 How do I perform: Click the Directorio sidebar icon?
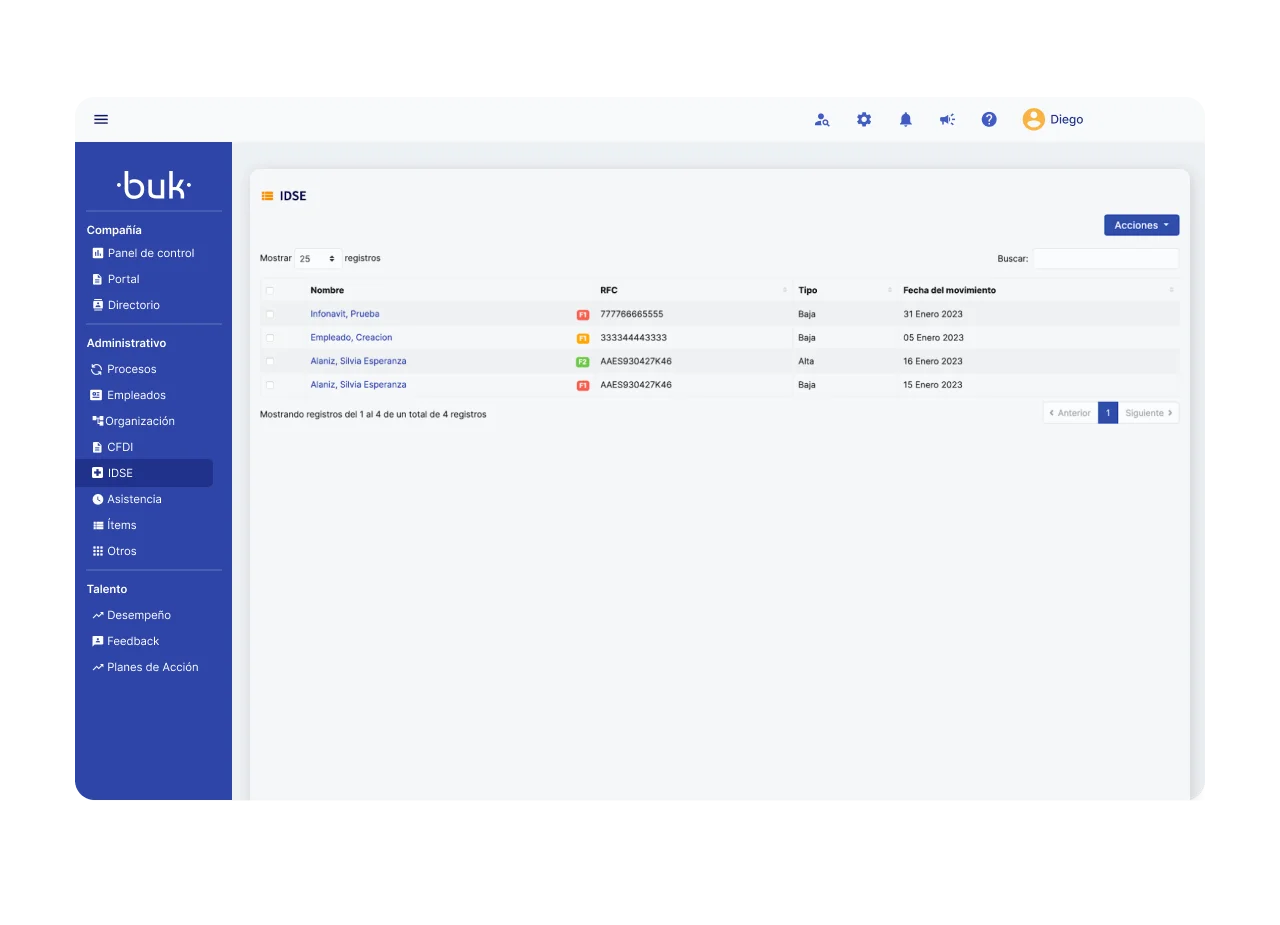pyautogui.click(x=97, y=305)
